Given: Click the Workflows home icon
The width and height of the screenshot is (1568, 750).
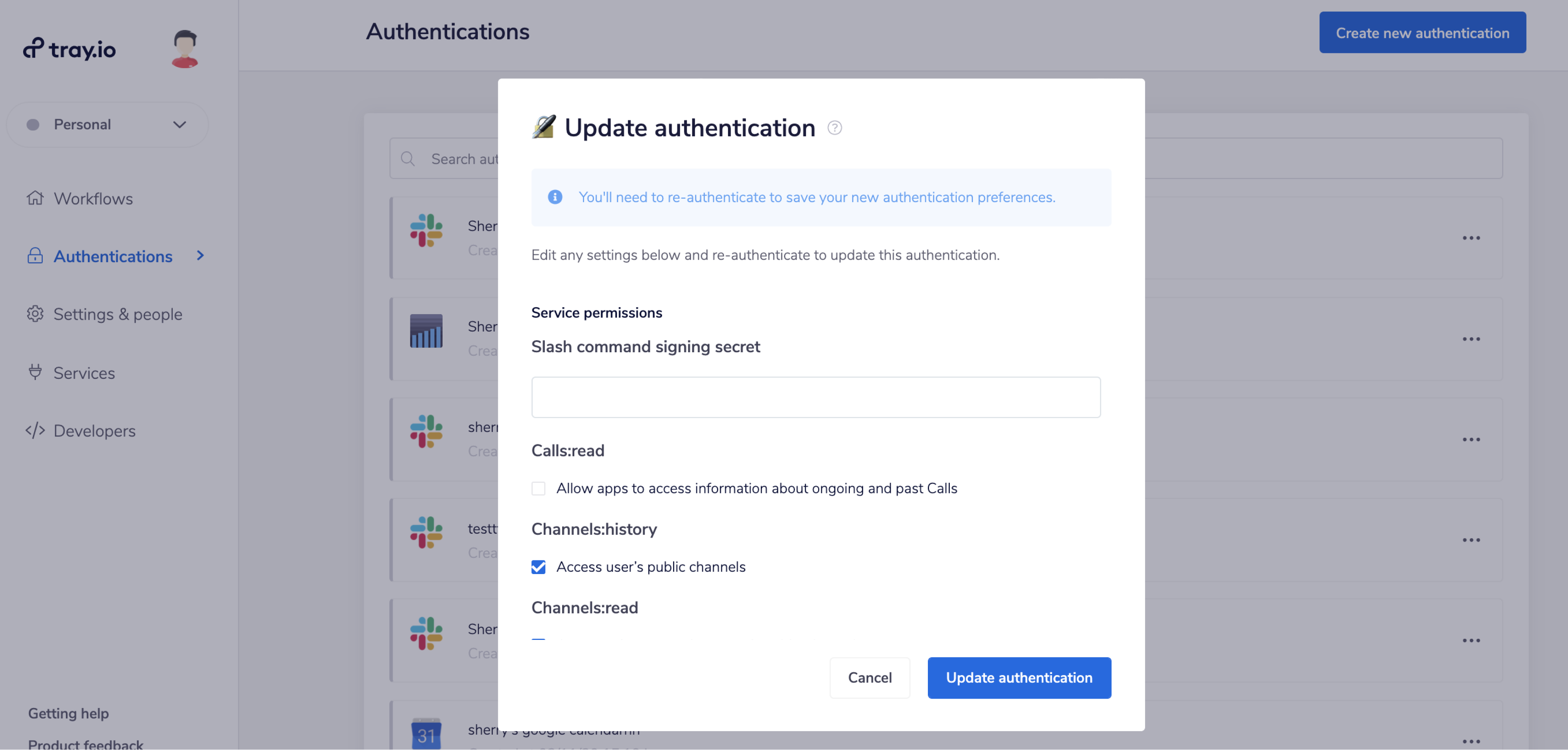Looking at the screenshot, I should click(35, 198).
